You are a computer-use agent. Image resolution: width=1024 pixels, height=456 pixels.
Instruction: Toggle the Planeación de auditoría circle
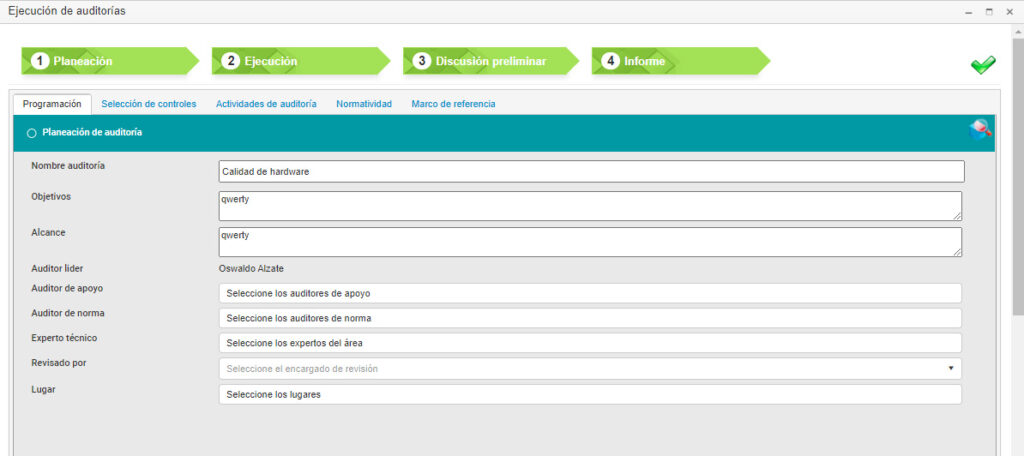click(31, 133)
